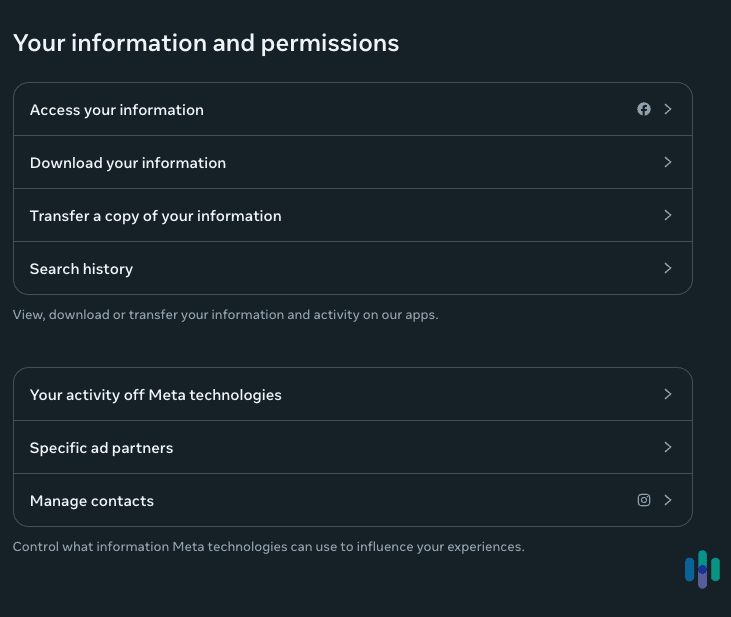Image resolution: width=731 pixels, height=617 pixels.
Task: Open Search history settings
Action: click(x=81, y=269)
